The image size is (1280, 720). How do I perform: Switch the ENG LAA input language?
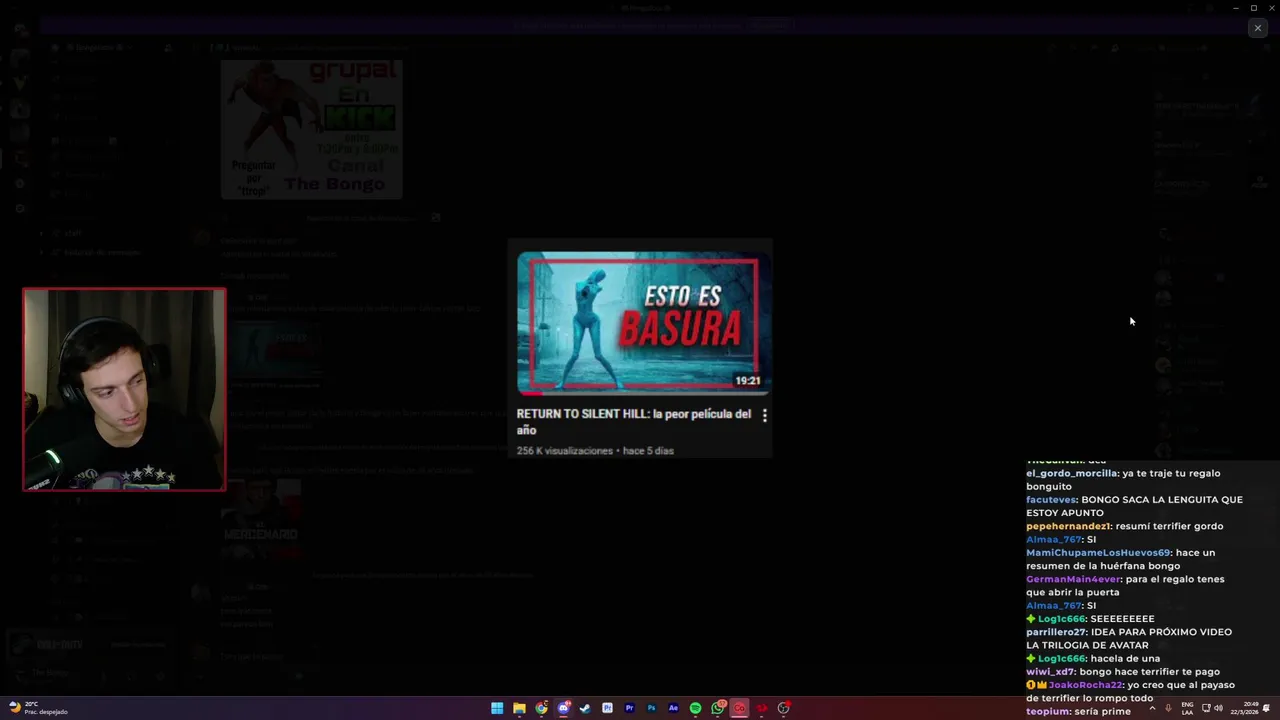(1187, 708)
